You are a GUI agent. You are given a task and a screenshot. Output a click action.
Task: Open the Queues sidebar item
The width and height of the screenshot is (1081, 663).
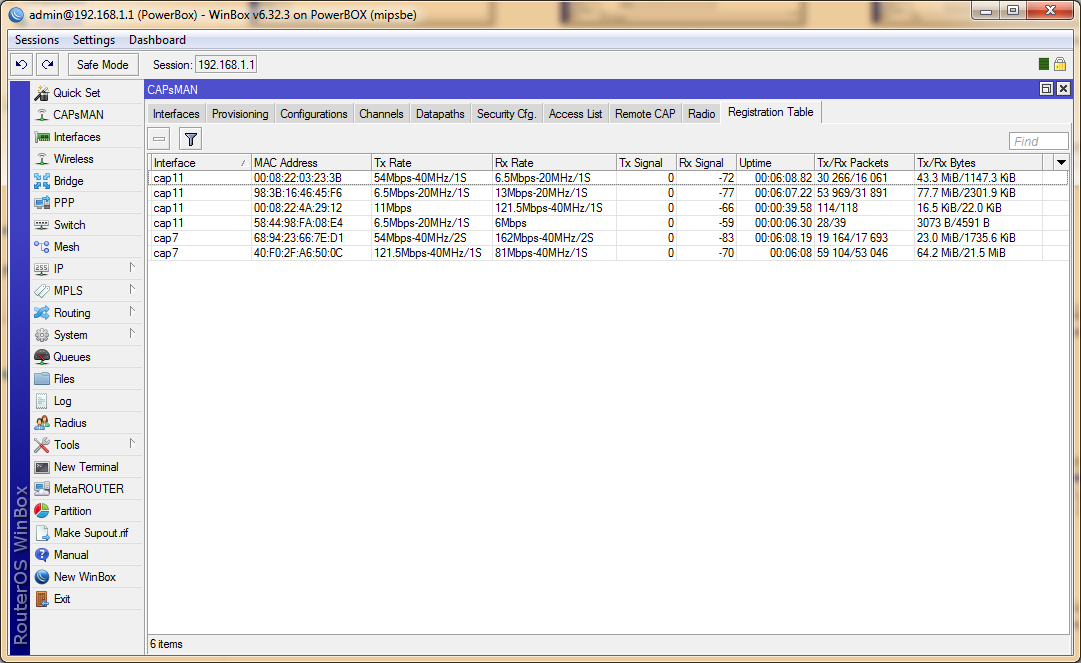[71, 357]
